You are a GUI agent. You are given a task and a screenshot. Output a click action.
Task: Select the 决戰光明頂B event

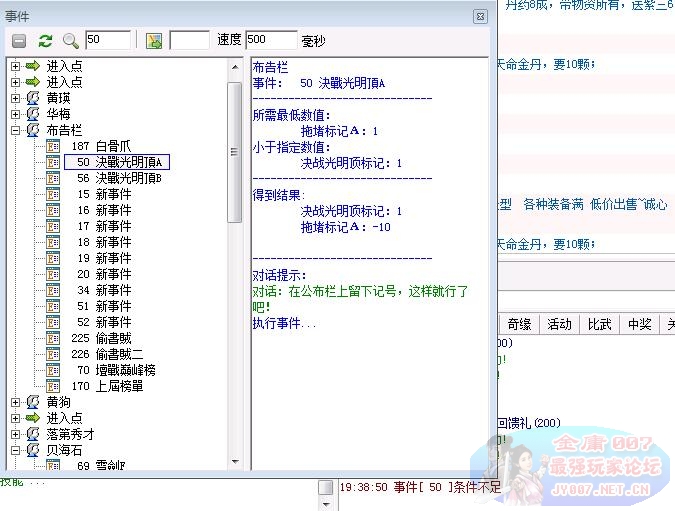pos(128,178)
